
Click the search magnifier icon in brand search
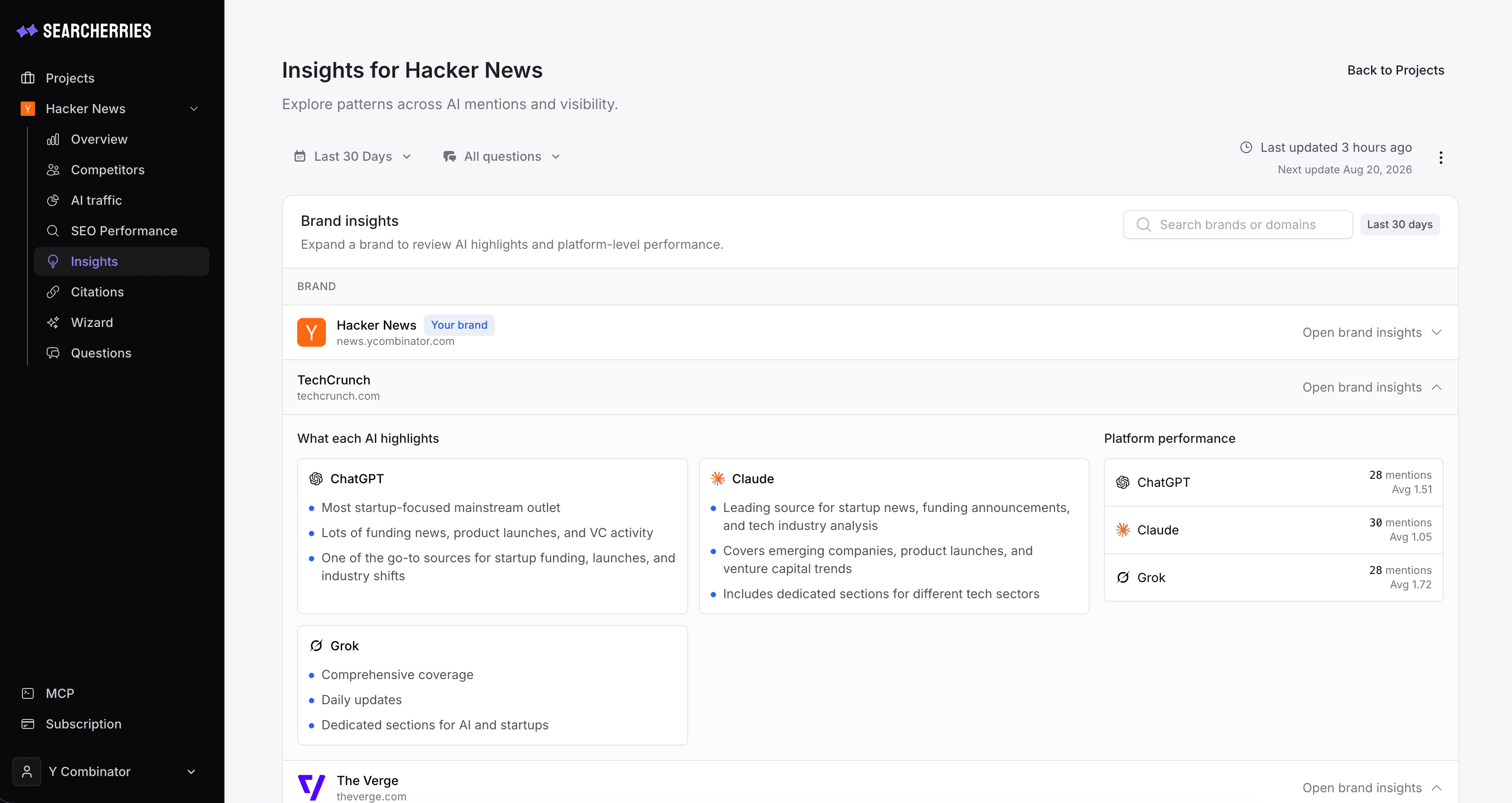point(1143,225)
